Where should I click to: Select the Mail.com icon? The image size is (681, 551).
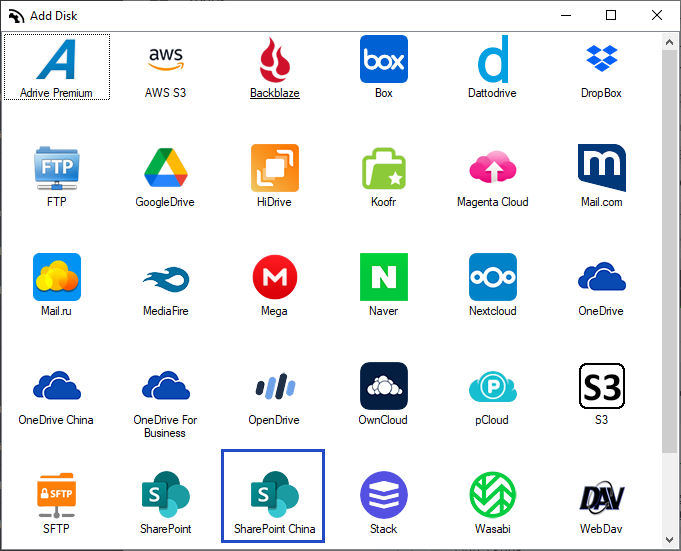coord(602,168)
